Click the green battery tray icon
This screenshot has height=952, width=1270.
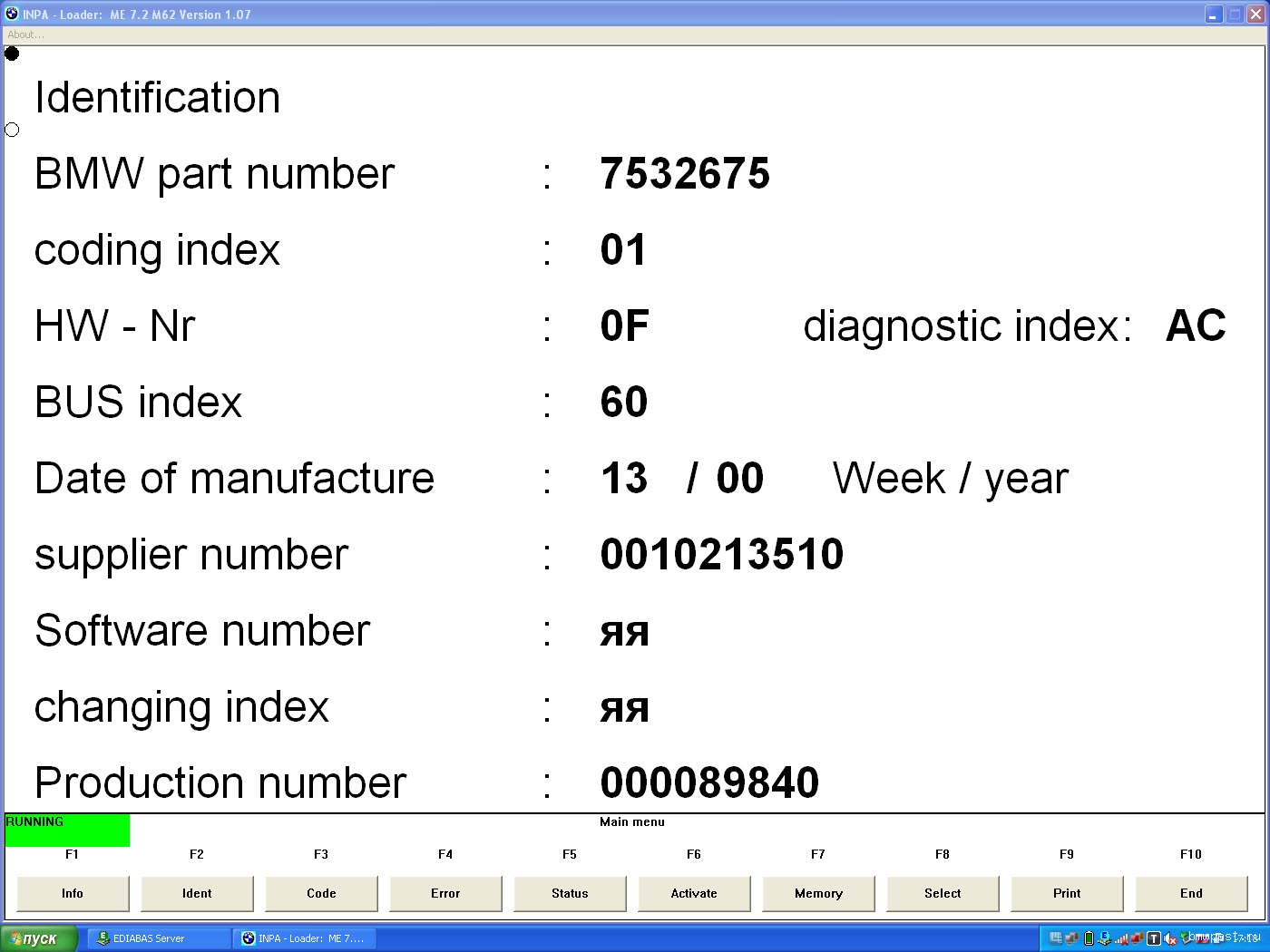click(1089, 938)
